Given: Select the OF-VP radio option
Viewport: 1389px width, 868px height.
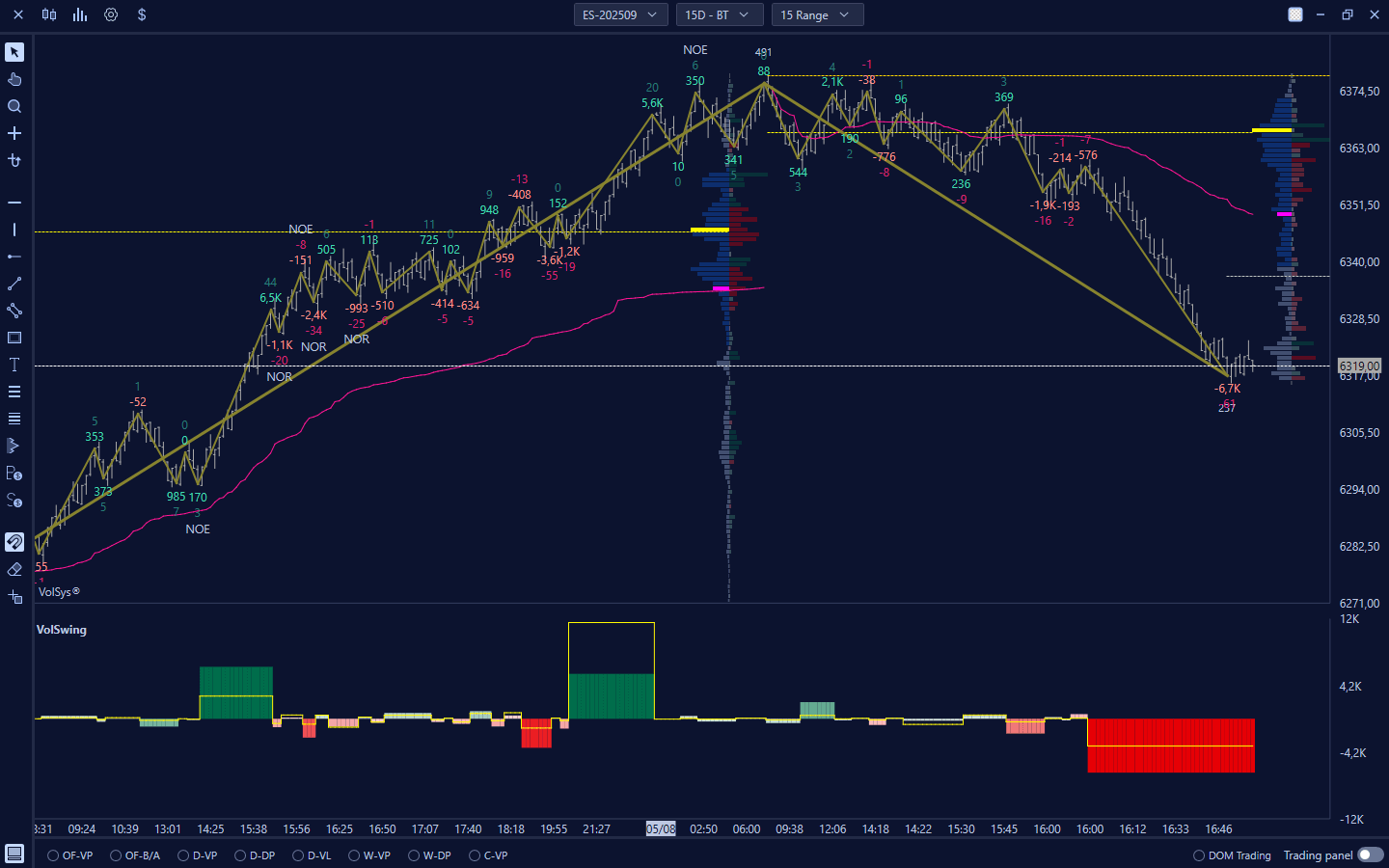Looking at the screenshot, I should tap(54, 855).
